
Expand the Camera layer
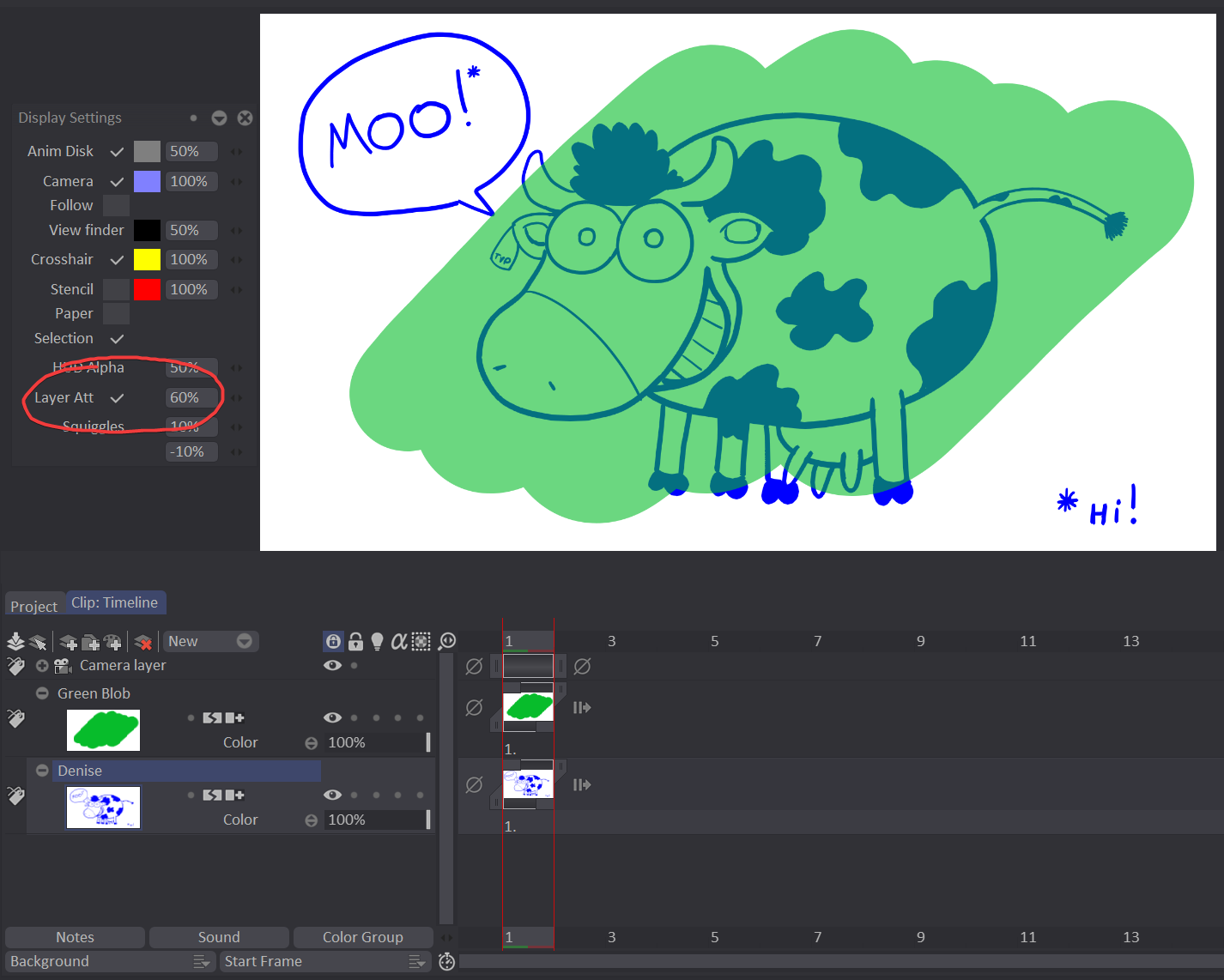click(x=42, y=666)
